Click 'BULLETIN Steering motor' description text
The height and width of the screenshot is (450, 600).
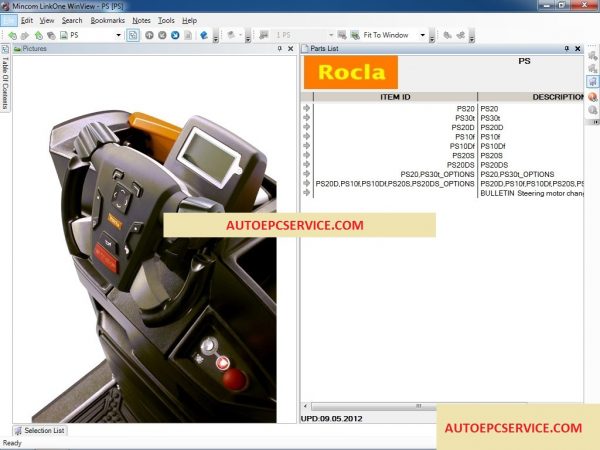(x=532, y=193)
